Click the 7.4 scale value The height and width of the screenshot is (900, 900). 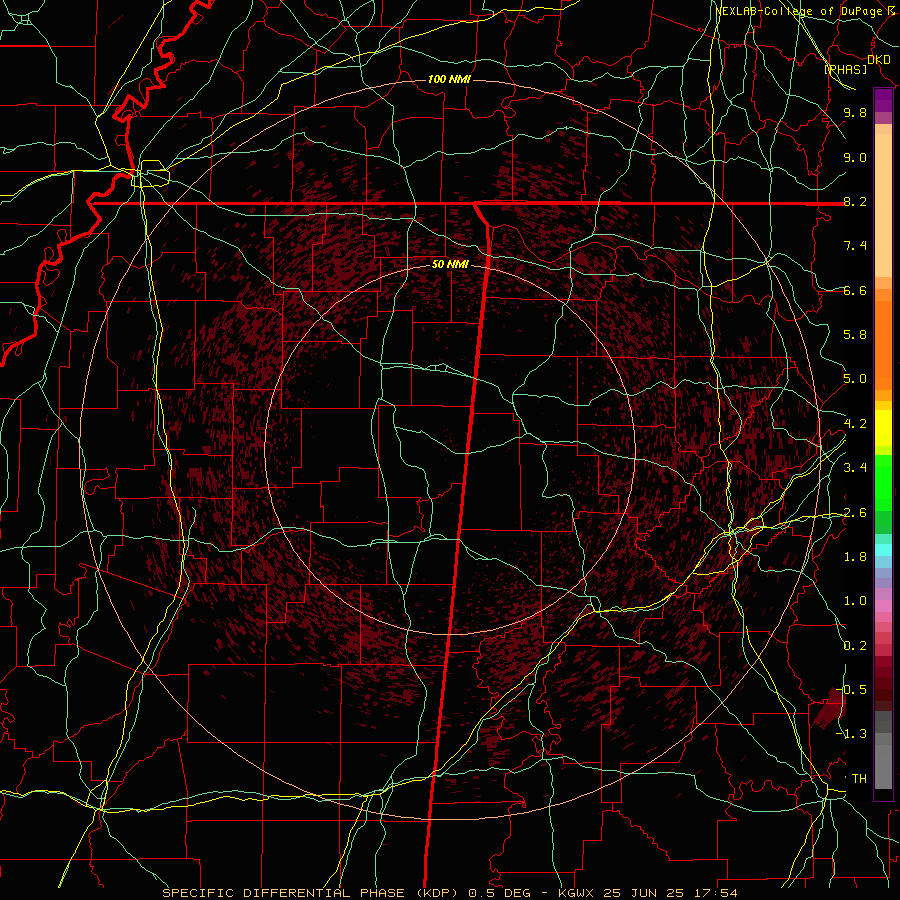tap(855, 246)
